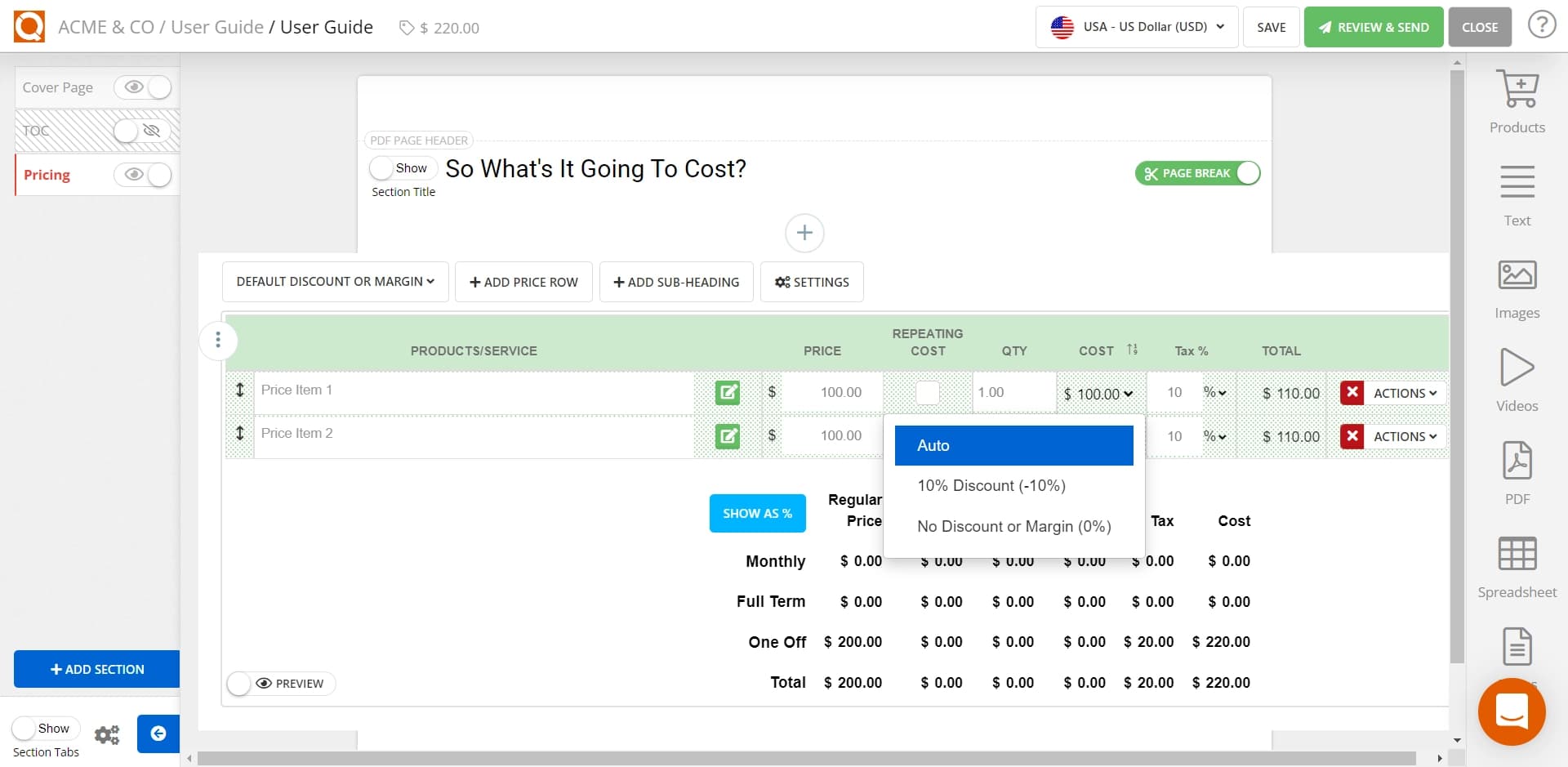The image size is (1568, 767).
Task: Select 10% Discount from the open menu
Action: point(991,485)
